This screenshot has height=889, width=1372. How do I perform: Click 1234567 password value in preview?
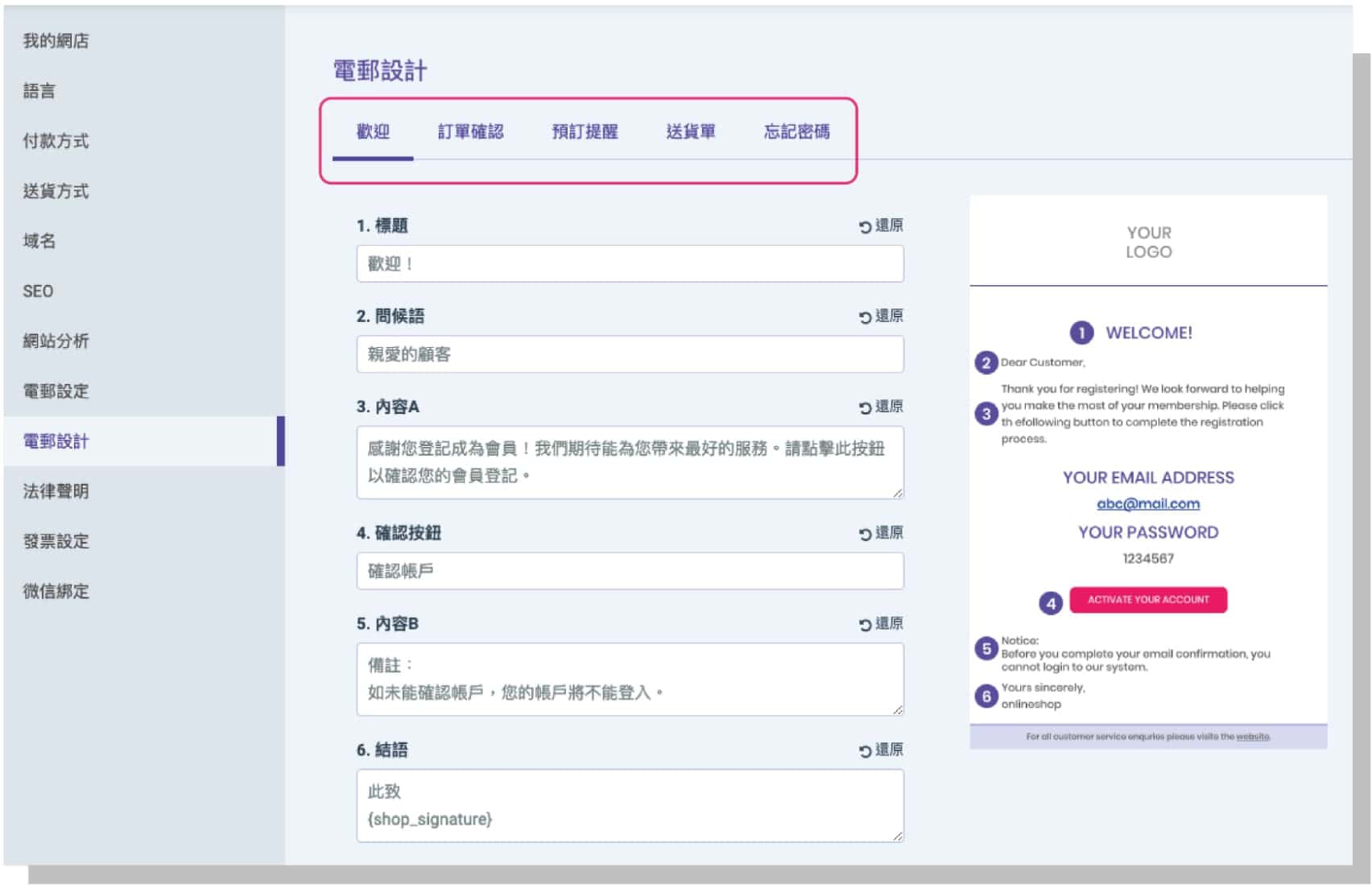coord(1148,558)
